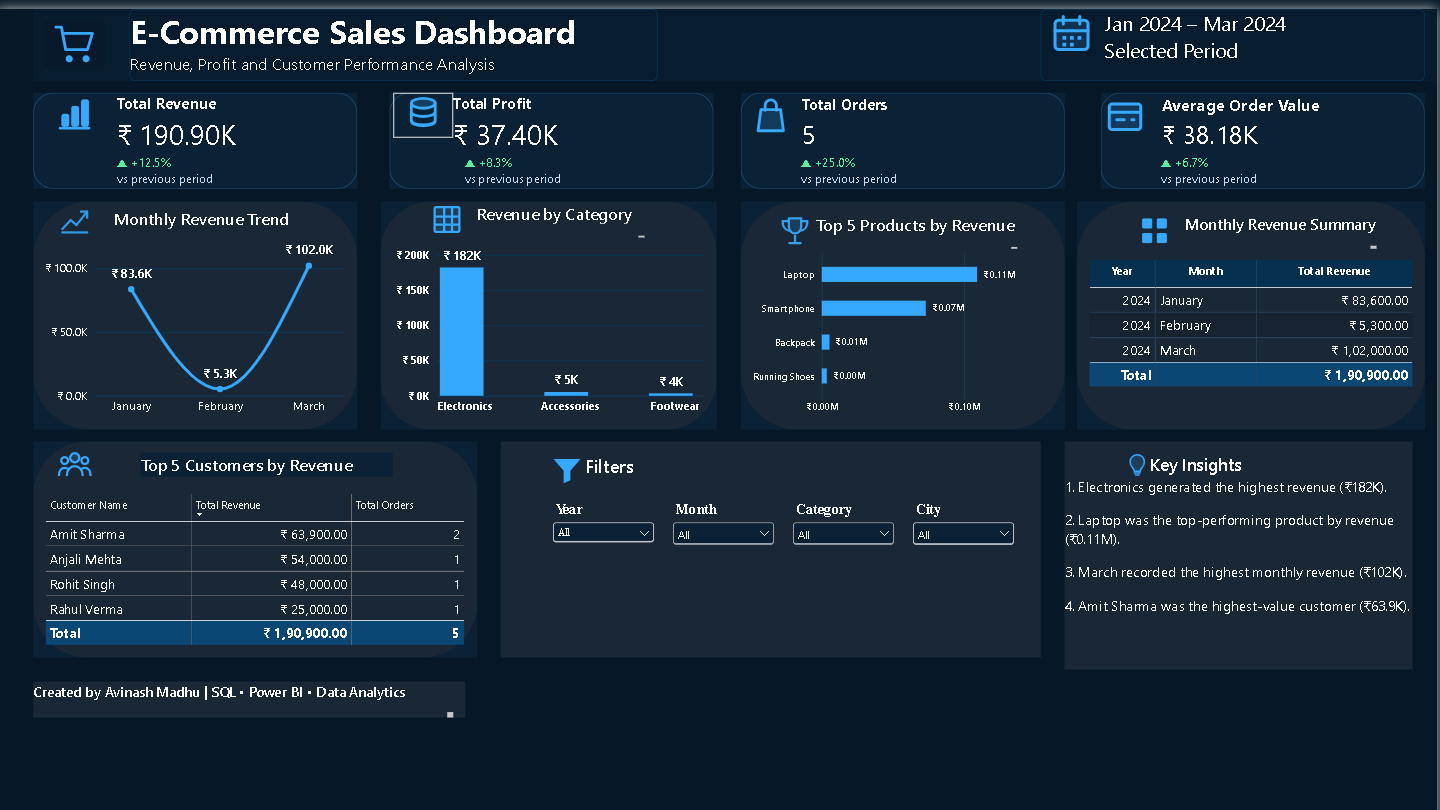The width and height of the screenshot is (1440, 810).
Task: Click the credit card icon in Average Order Value card
Action: click(x=1125, y=117)
